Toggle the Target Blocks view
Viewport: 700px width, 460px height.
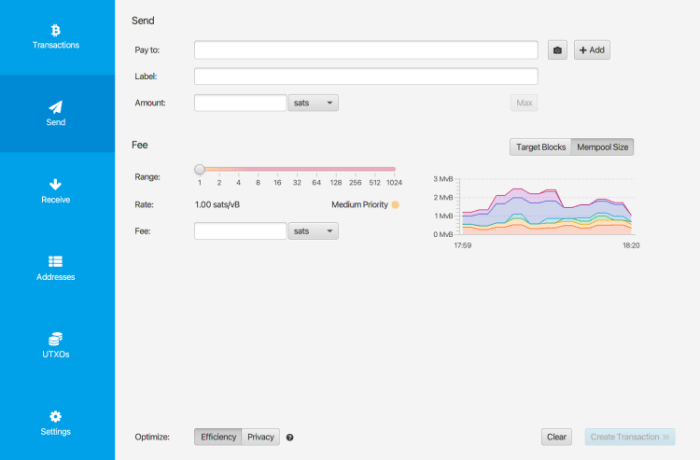541,147
